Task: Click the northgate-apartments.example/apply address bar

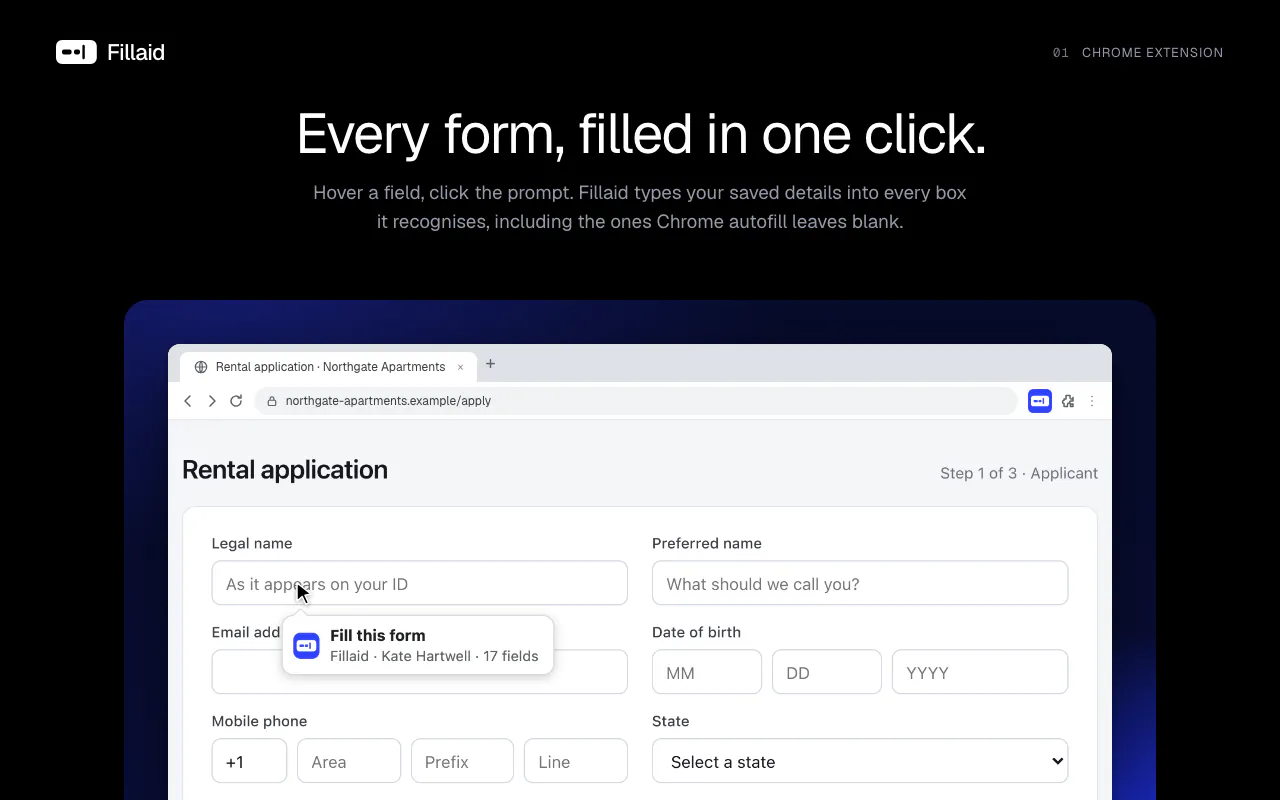Action: point(635,401)
